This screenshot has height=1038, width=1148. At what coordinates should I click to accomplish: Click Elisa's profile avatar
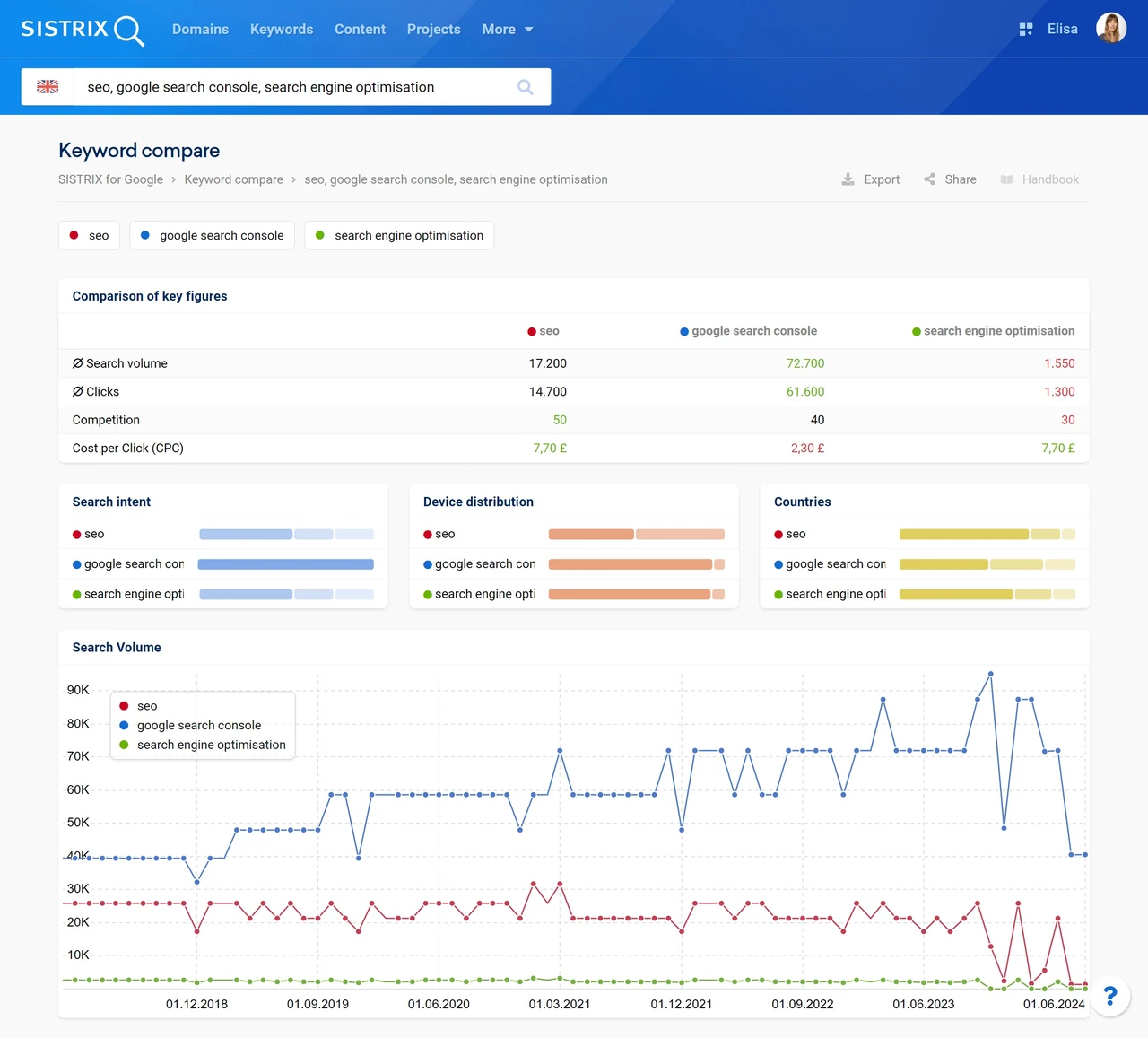pos(1111,29)
